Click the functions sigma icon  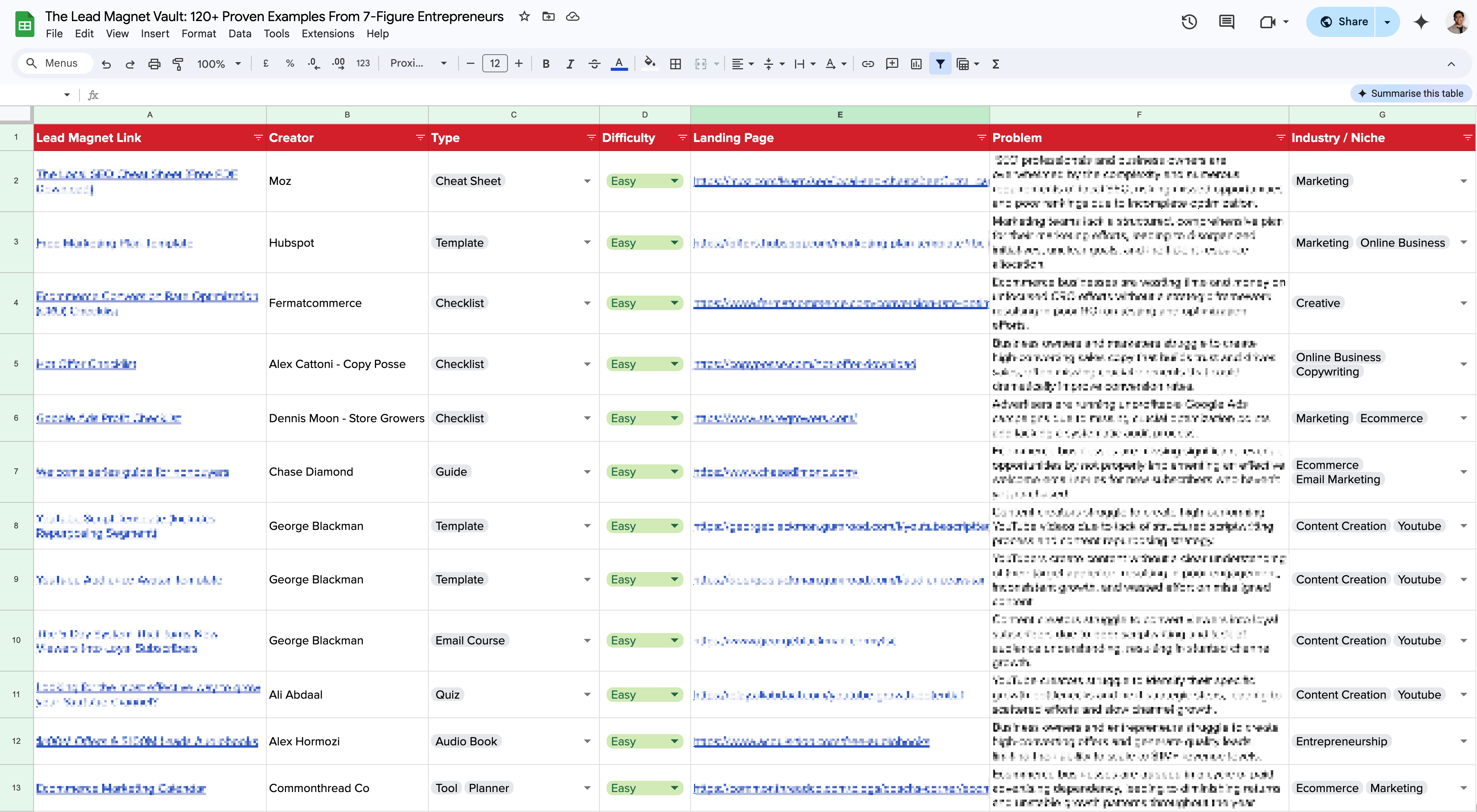995,64
